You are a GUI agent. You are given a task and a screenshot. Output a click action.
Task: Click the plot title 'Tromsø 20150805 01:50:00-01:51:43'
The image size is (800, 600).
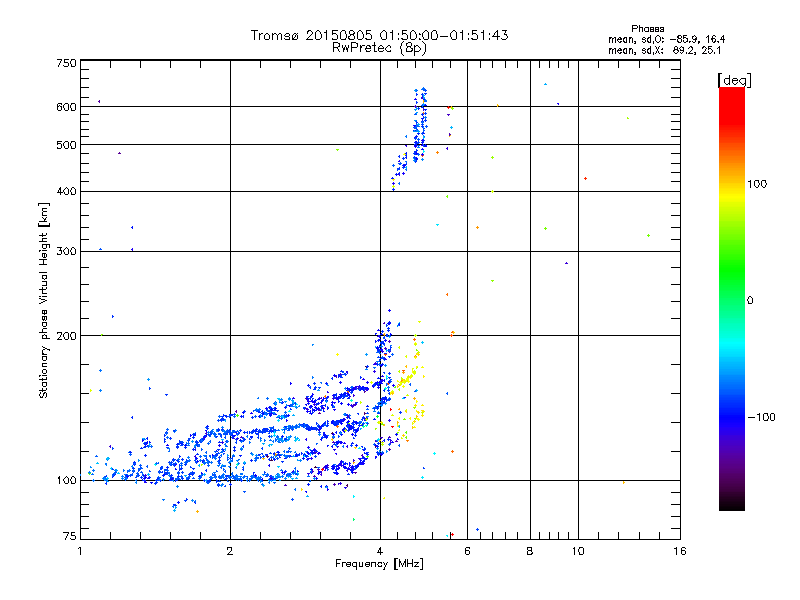click(x=379, y=35)
